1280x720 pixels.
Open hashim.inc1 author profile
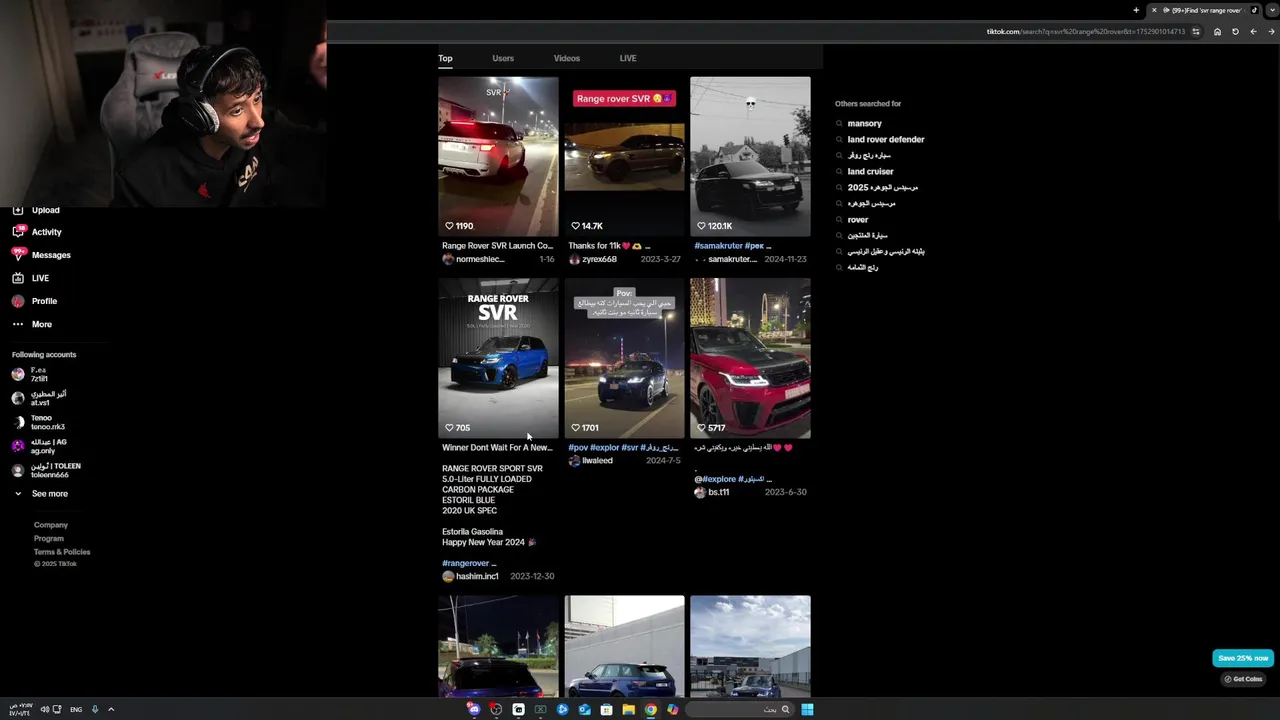coord(470,576)
